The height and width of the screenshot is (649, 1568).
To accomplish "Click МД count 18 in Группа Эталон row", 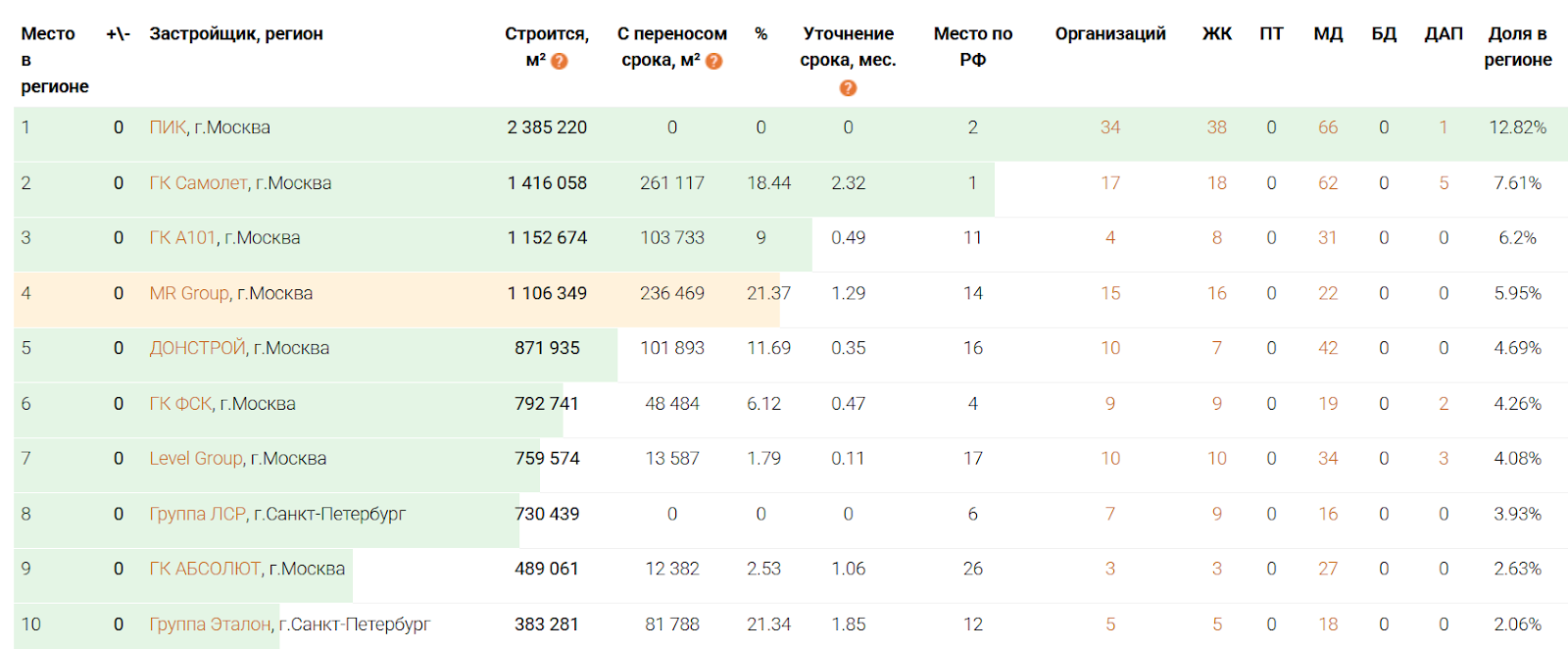I will pyautogui.click(x=1328, y=624).
